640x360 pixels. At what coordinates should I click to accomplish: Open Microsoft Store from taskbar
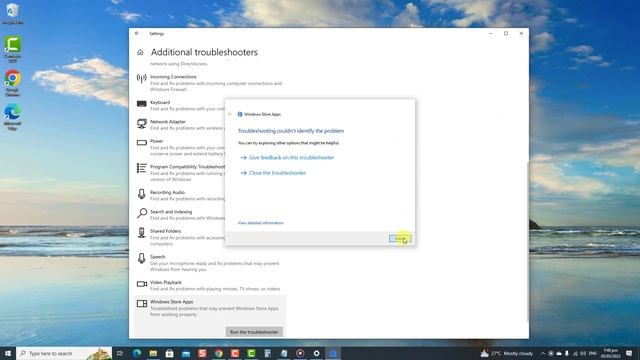[x=169, y=353]
